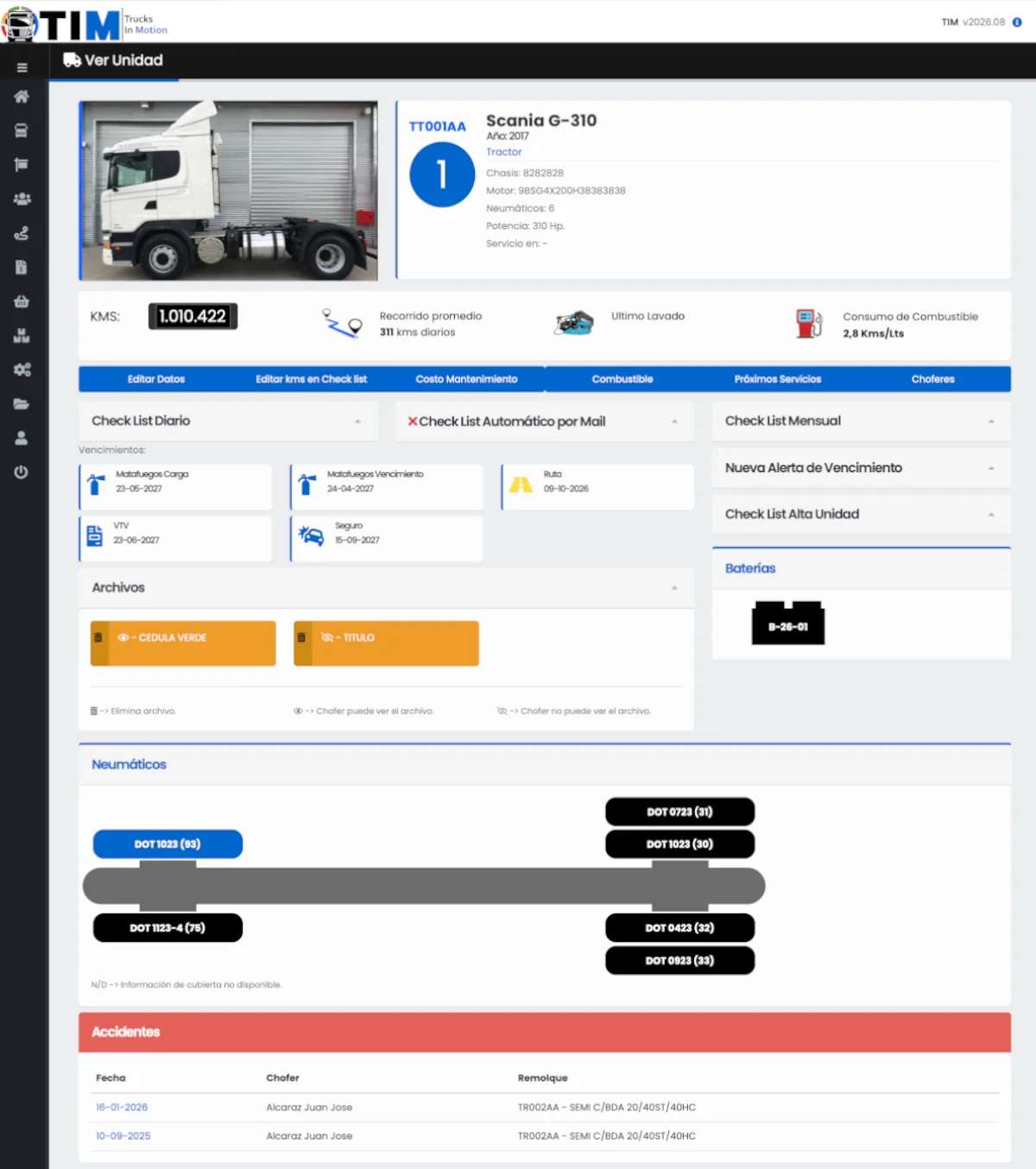Open the TITULO file button
This screenshot has height=1169, width=1036.
pyautogui.click(x=386, y=643)
